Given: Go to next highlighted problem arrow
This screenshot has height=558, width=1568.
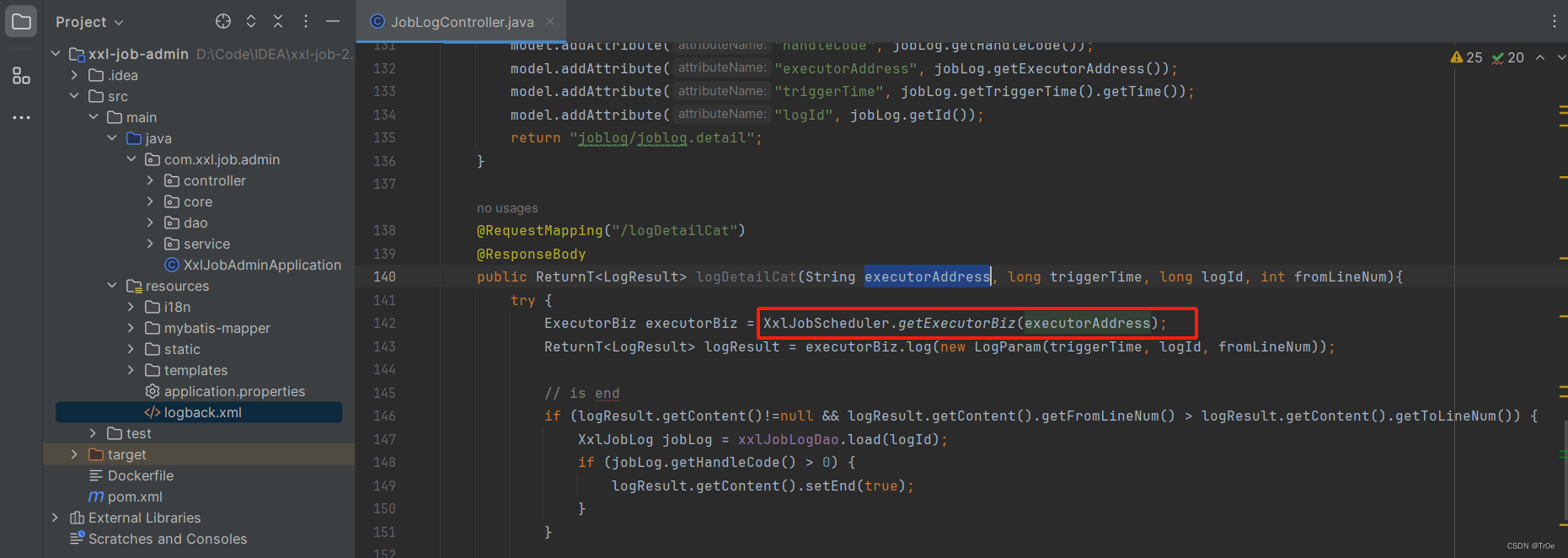Looking at the screenshot, I should [x=1561, y=57].
